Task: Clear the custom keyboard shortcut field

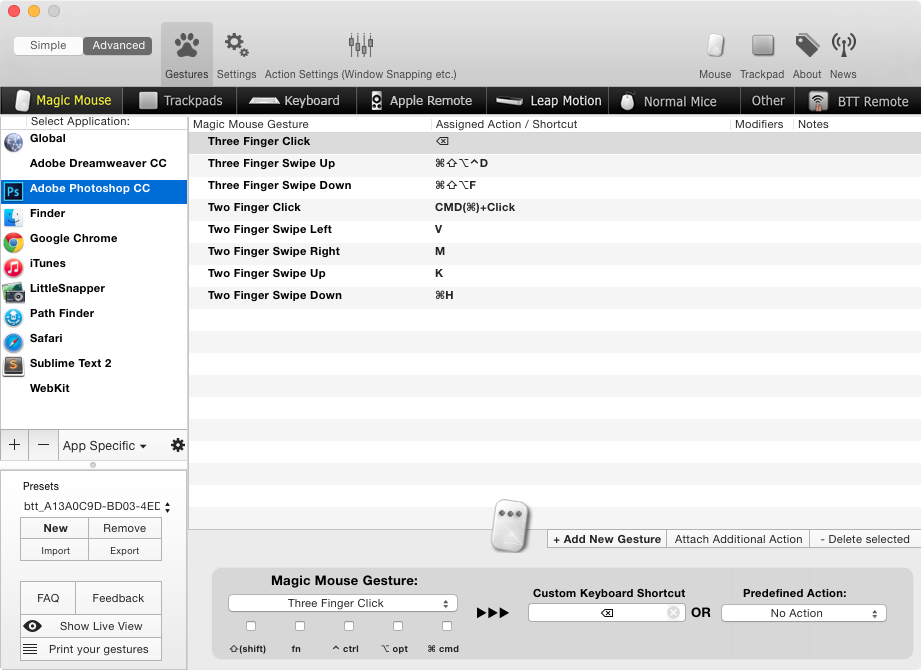Action: (x=673, y=612)
